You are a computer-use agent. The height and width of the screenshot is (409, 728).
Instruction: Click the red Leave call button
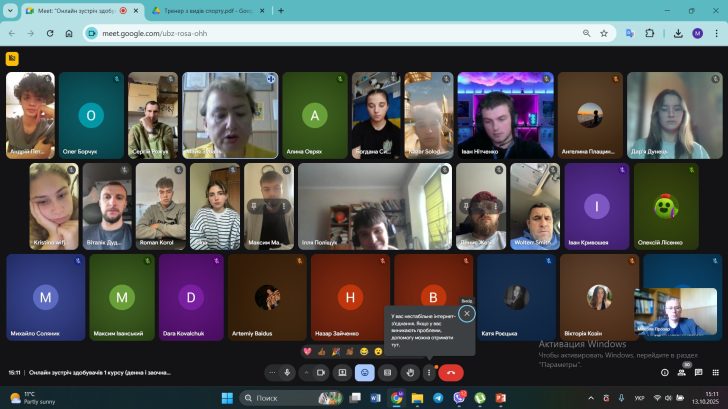[x=451, y=372]
